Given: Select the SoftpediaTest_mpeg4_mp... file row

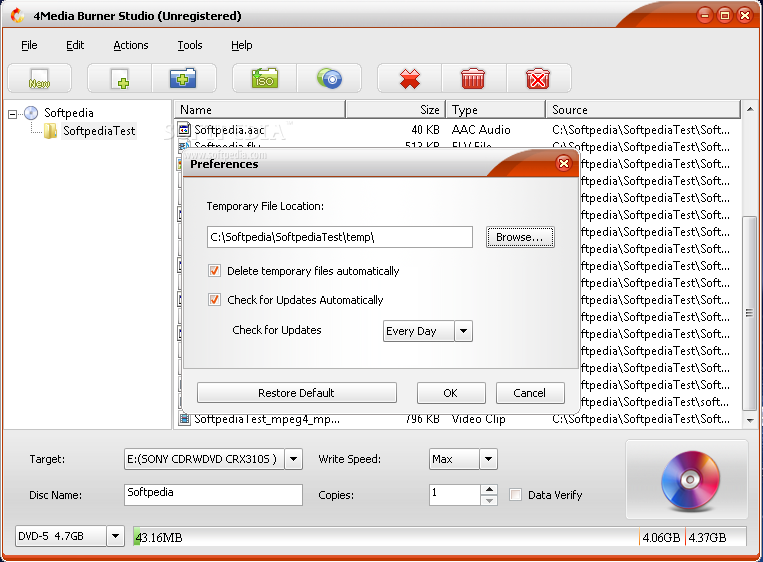Looking at the screenshot, I should click(x=457, y=418).
